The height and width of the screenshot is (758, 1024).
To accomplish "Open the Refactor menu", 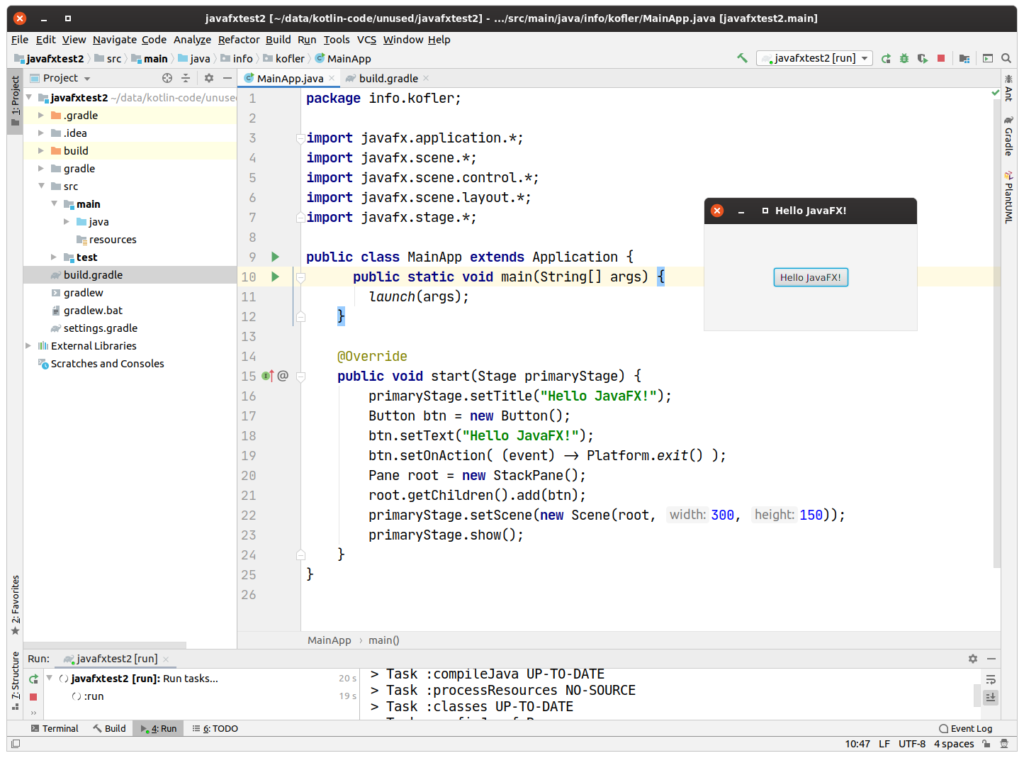I will tap(239, 39).
